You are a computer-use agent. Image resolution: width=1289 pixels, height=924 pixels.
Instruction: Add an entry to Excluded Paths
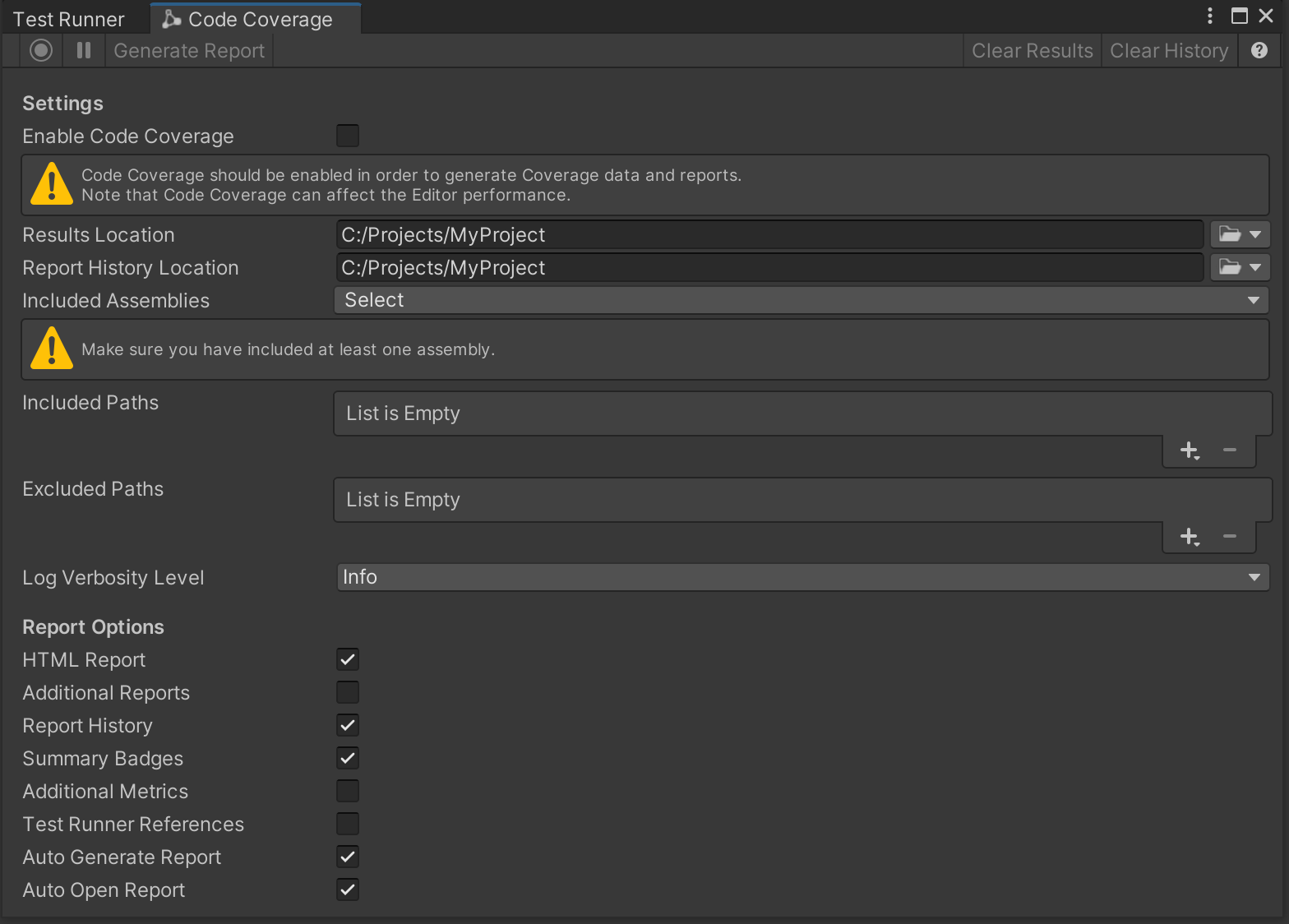click(x=1189, y=537)
